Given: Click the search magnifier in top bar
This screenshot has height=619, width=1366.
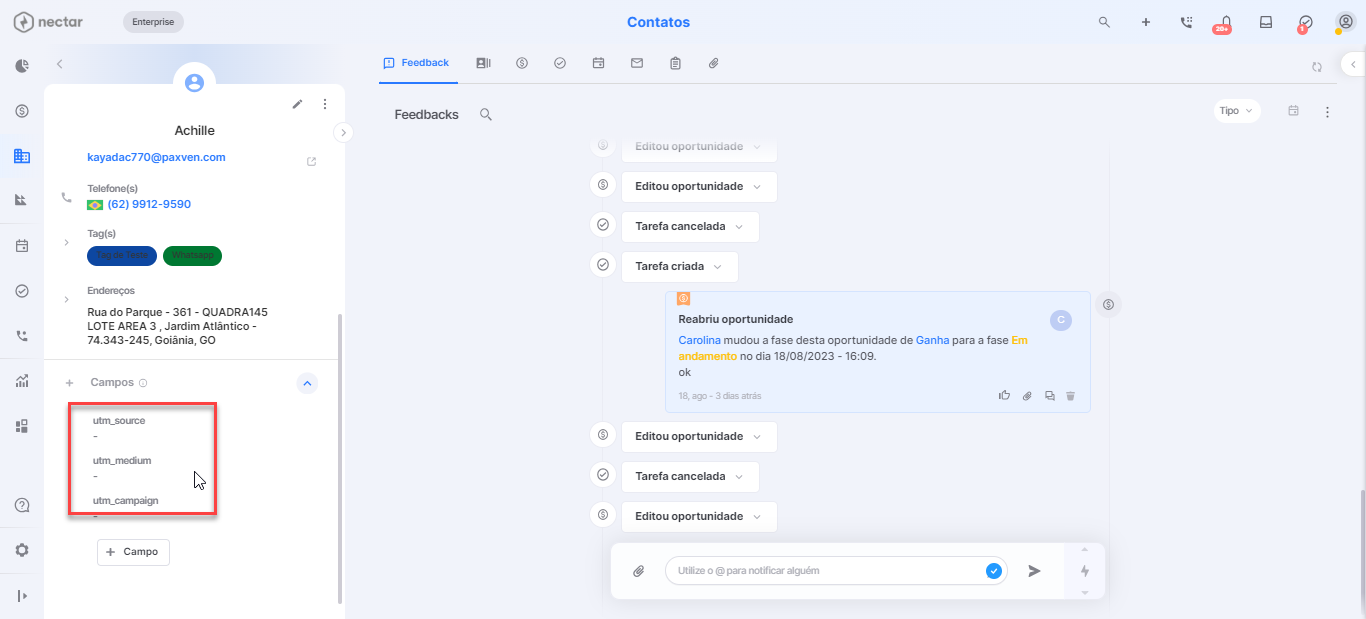Looking at the screenshot, I should pyautogui.click(x=1104, y=22).
